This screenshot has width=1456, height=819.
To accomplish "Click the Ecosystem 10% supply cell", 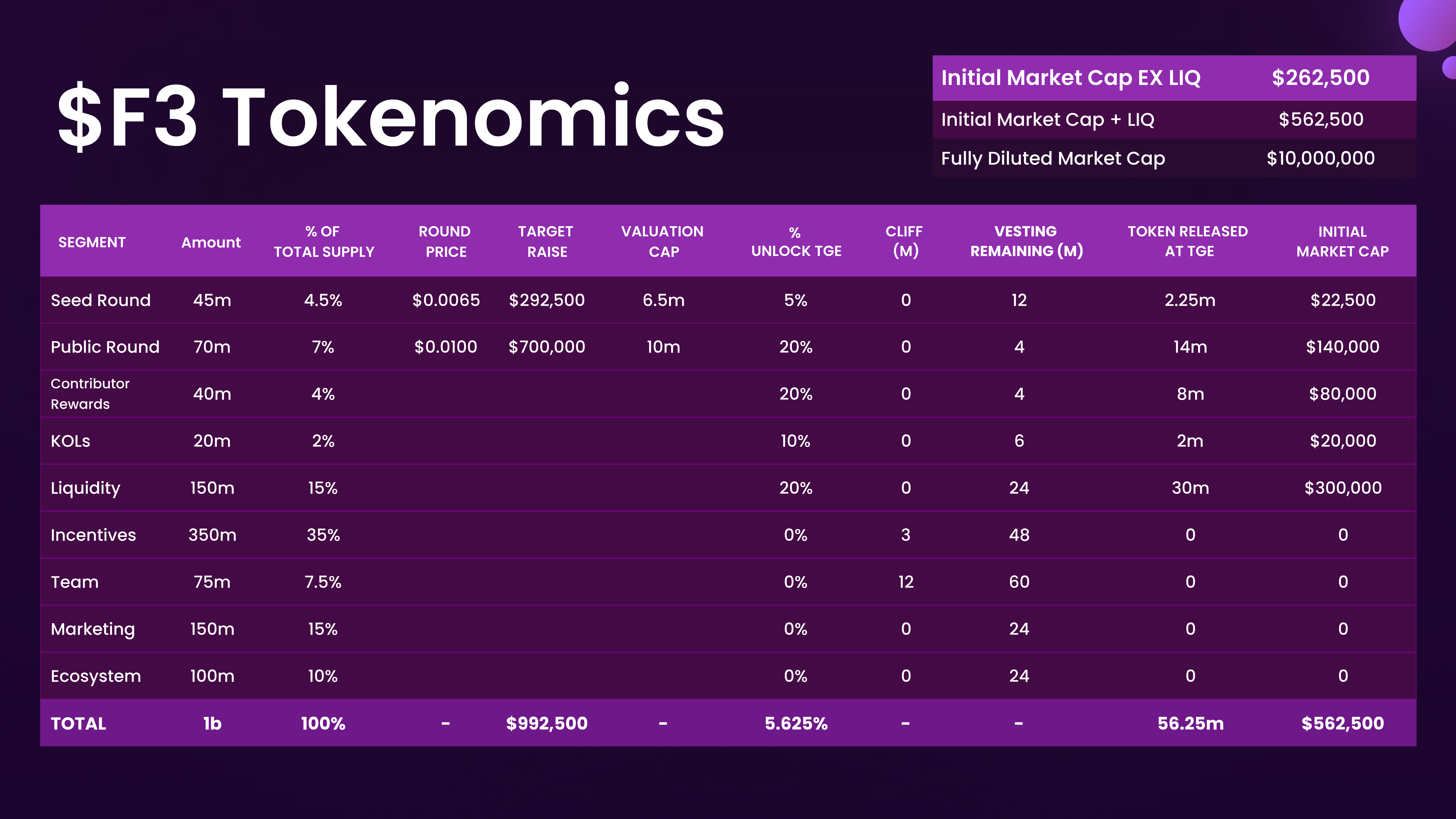I will pyautogui.click(x=323, y=676).
